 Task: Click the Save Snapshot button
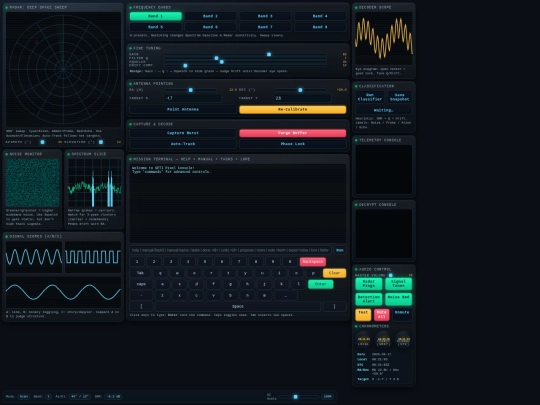399,97
